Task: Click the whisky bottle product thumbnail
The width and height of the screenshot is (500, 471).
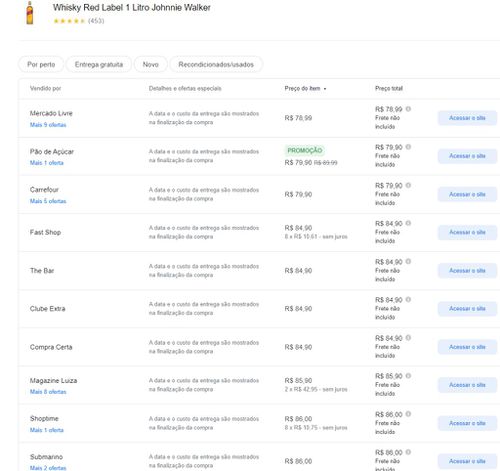Action: tap(30, 13)
